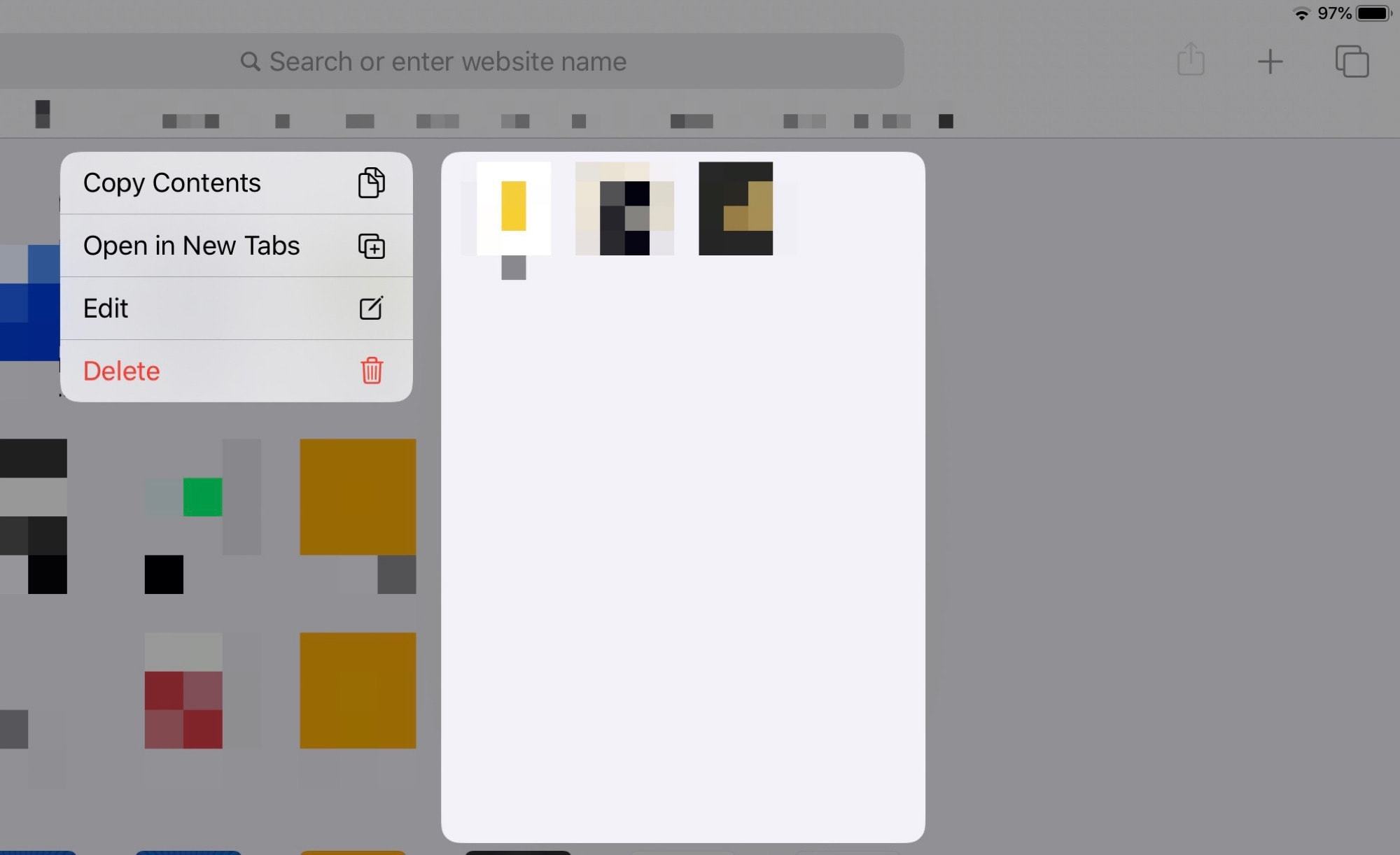Click the Edit pencil-square icon

point(371,308)
